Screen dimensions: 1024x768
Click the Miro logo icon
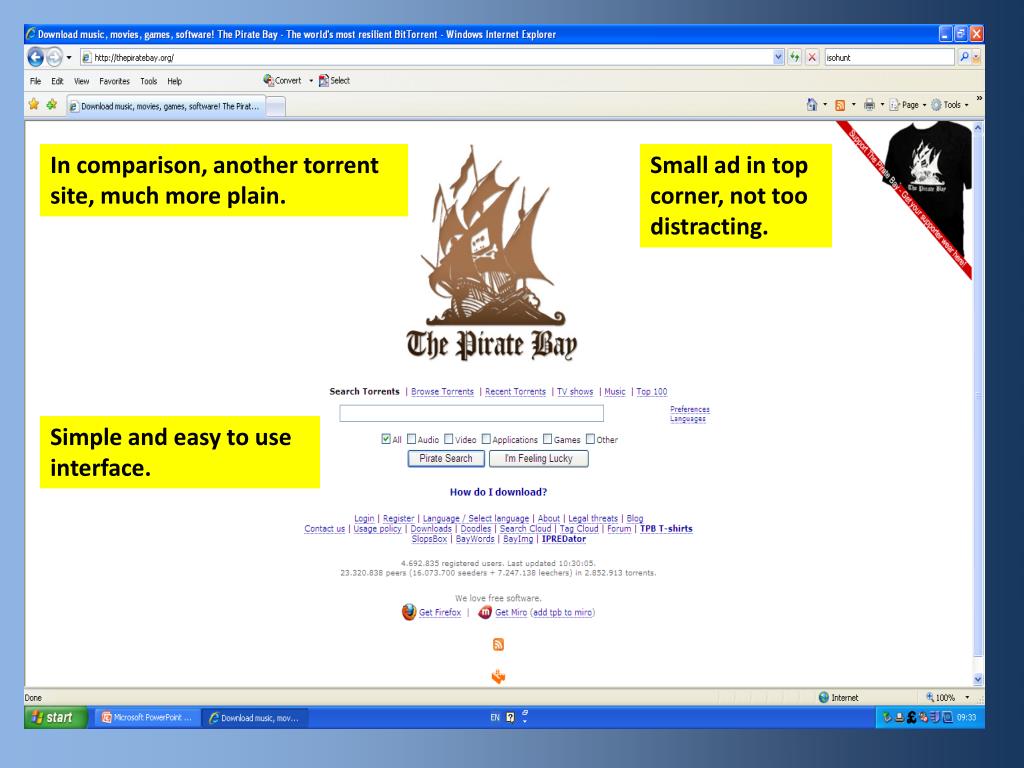485,612
